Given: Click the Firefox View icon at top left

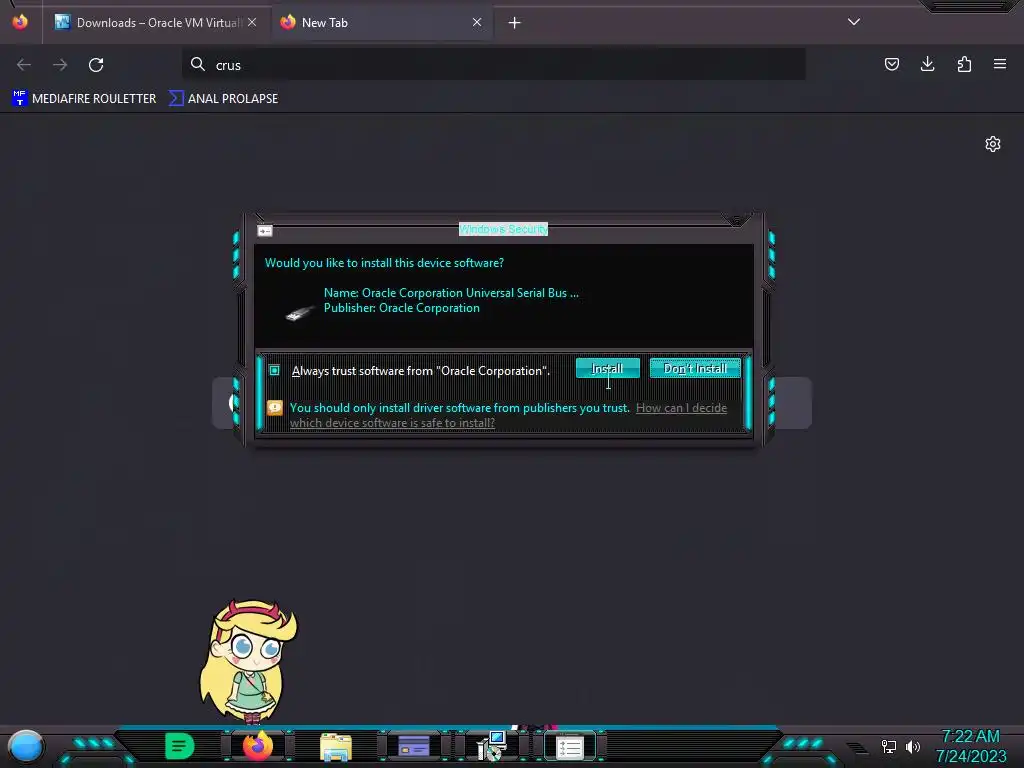Looking at the screenshot, I should 20,22.
